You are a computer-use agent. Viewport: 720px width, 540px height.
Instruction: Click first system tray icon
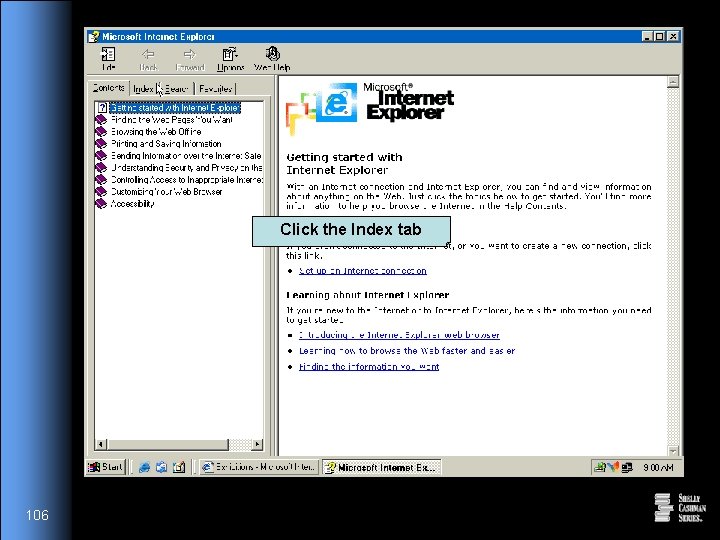click(x=600, y=467)
